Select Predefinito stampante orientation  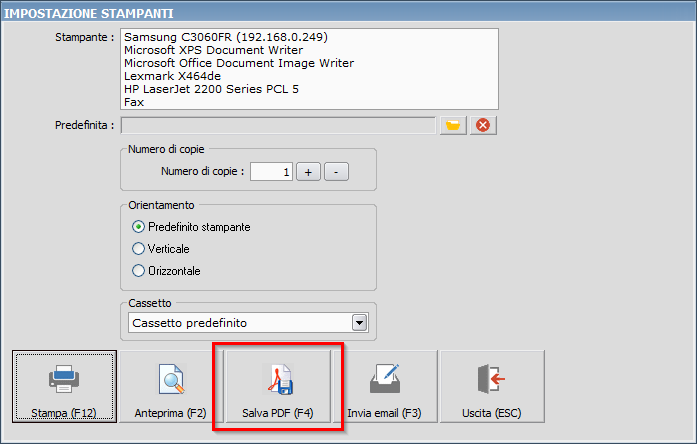(x=191, y=227)
